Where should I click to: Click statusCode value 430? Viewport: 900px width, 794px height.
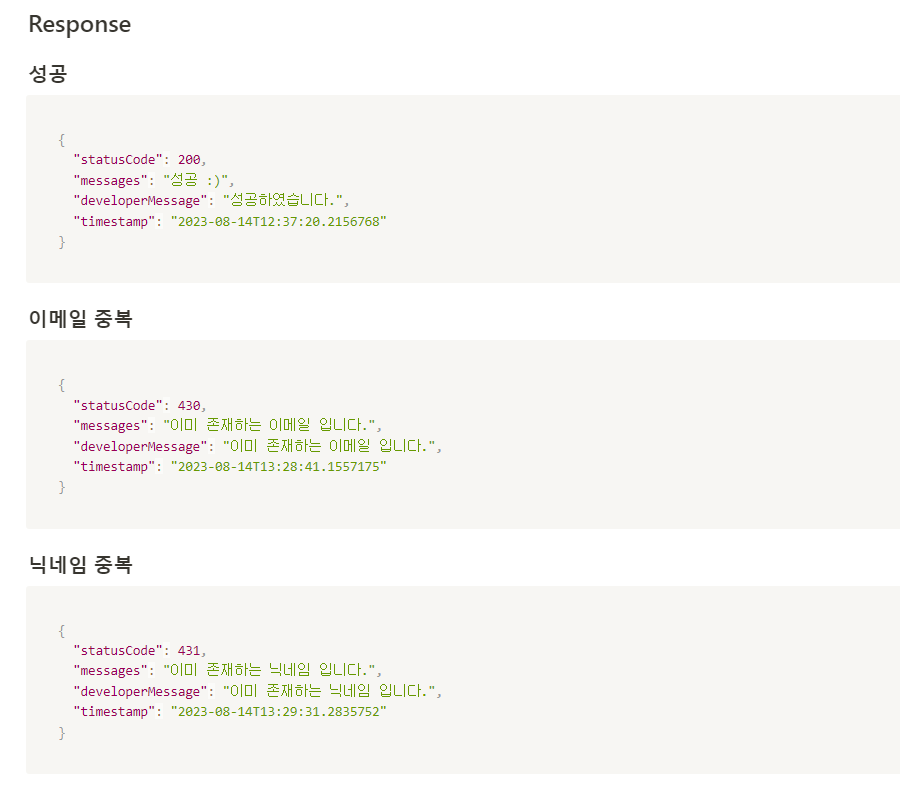189,405
